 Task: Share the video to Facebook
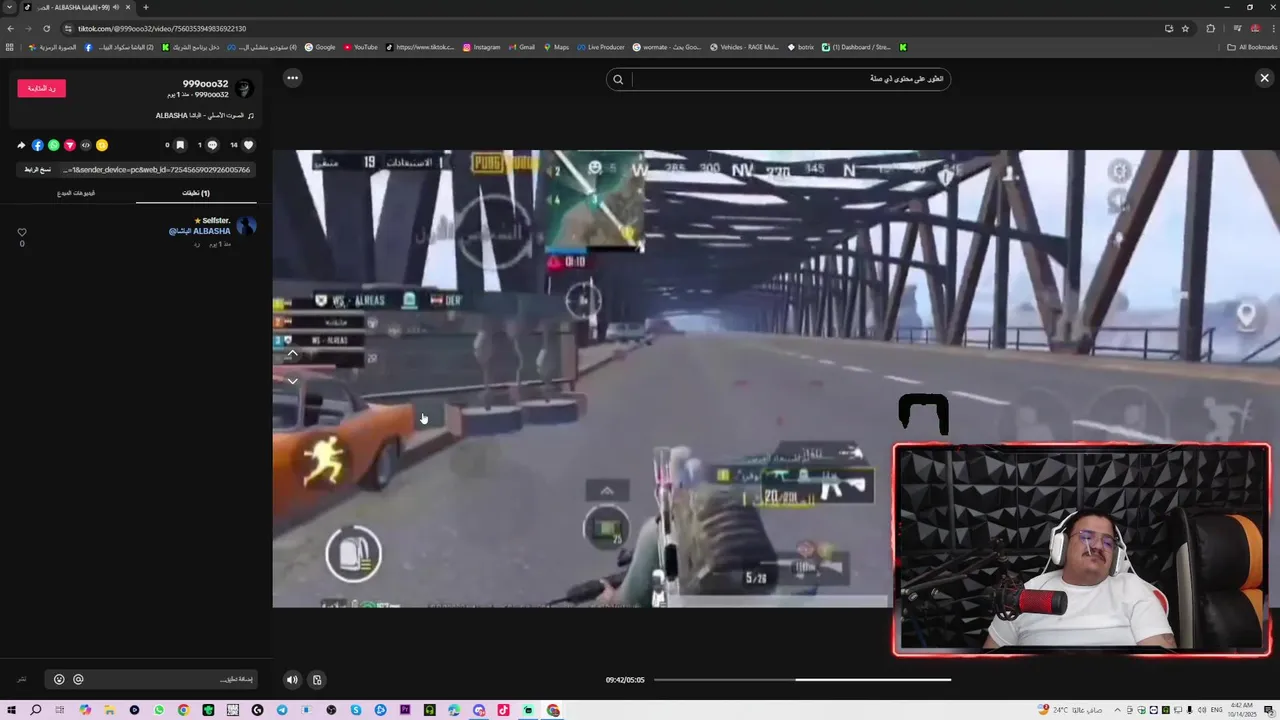coord(37,145)
